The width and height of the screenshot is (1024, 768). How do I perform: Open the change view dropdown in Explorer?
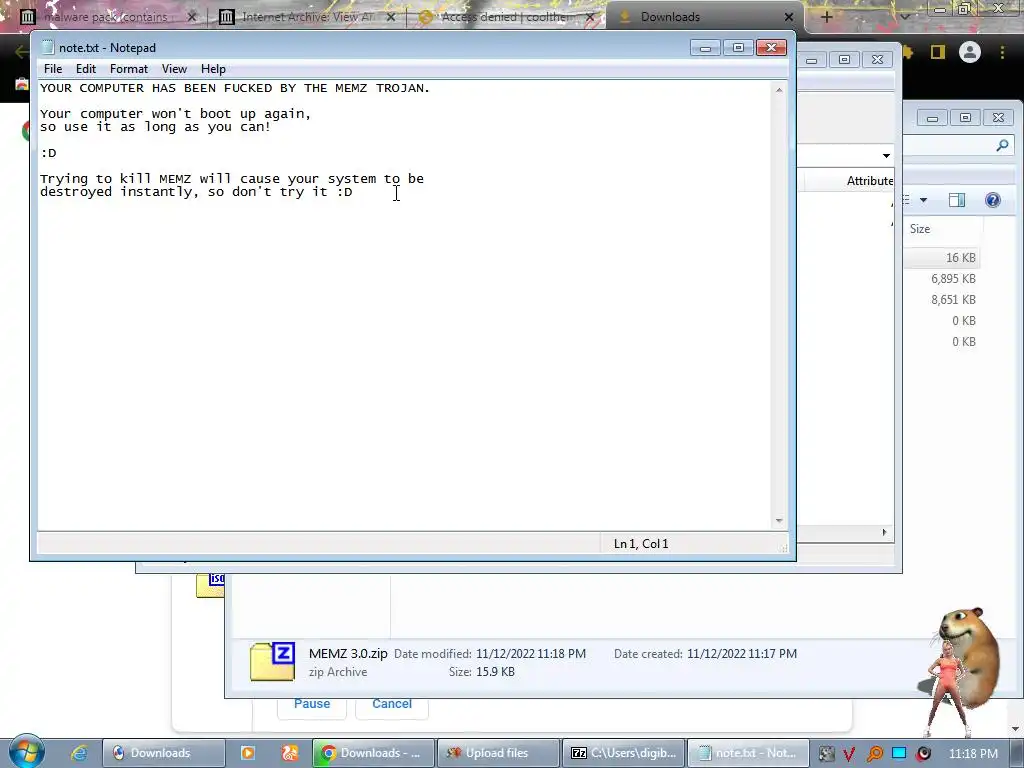(x=923, y=200)
